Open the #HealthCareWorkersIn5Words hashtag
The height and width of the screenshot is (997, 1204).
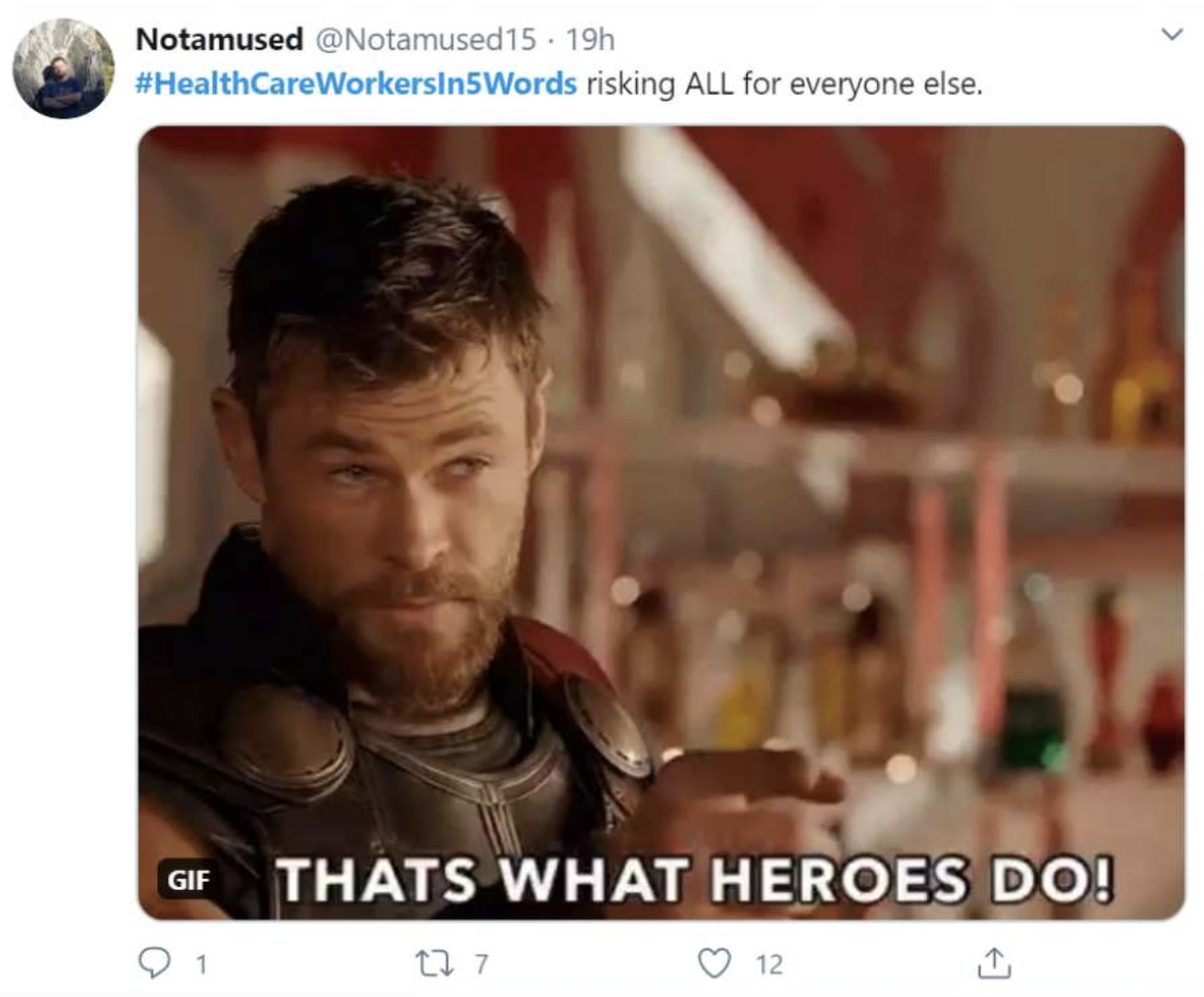point(356,83)
